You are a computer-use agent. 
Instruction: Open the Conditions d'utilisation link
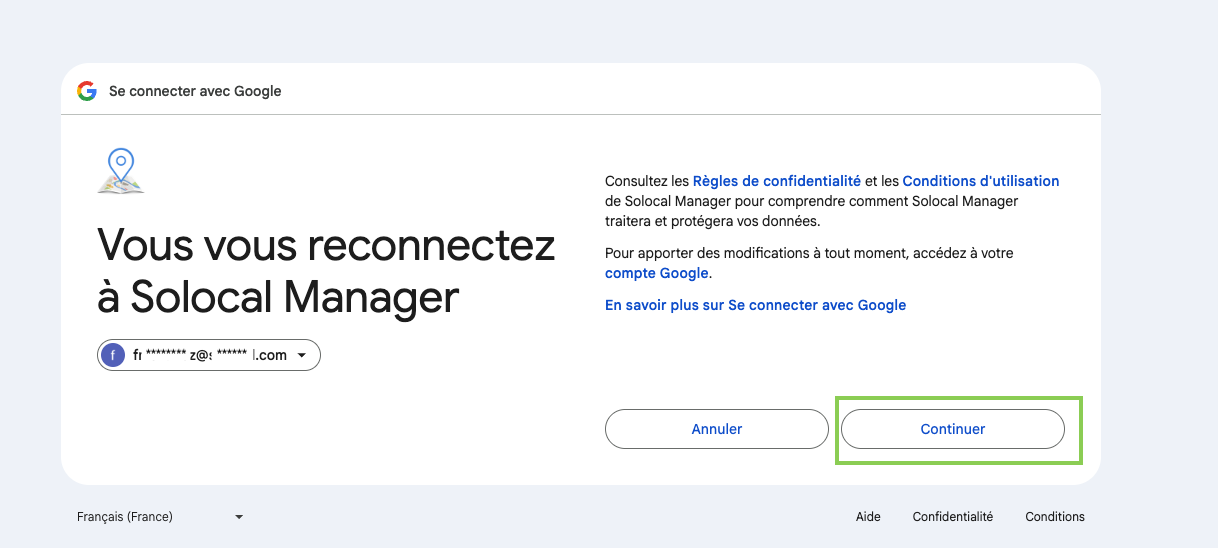[x=980, y=181]
